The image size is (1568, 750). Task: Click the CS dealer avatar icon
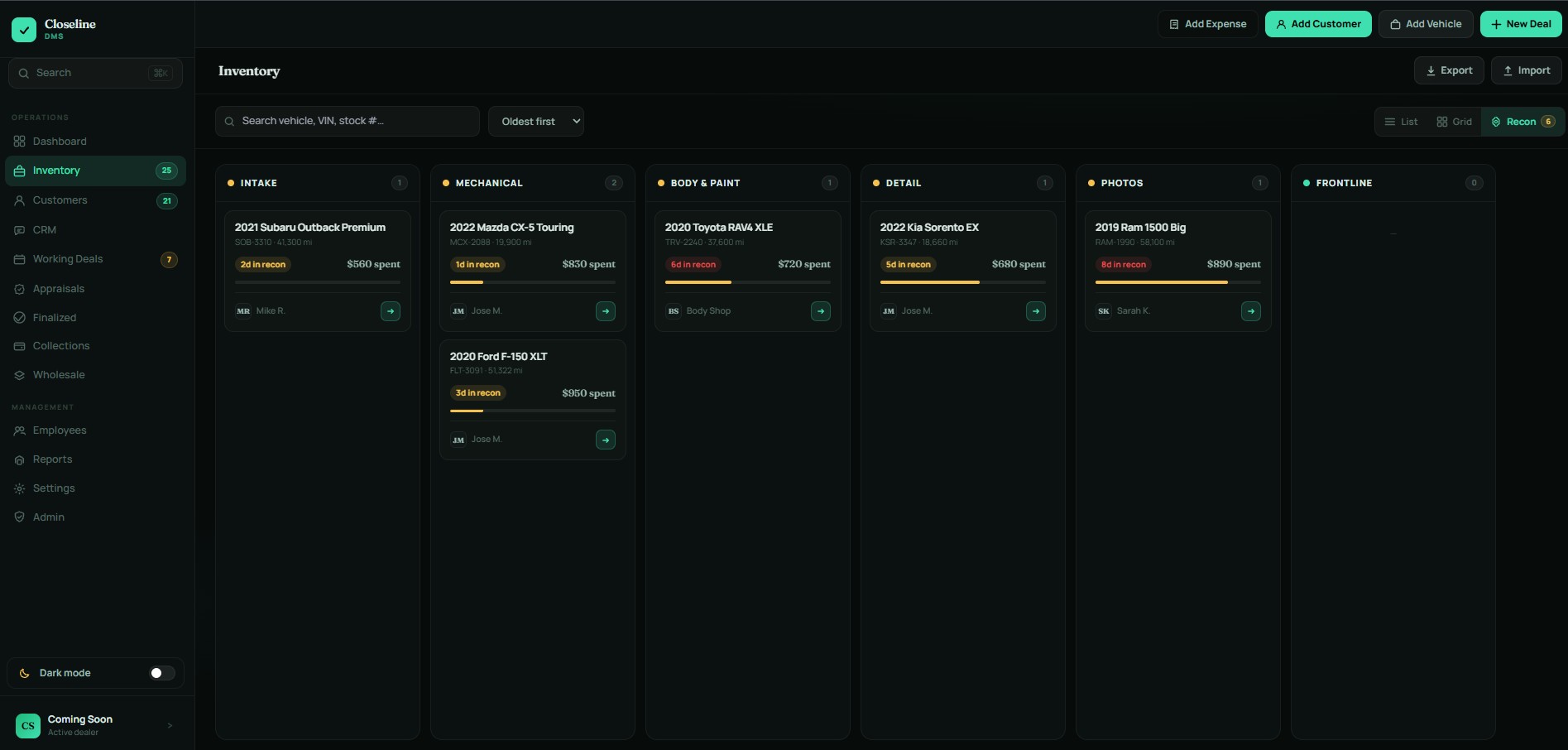[x=28, y=726]
